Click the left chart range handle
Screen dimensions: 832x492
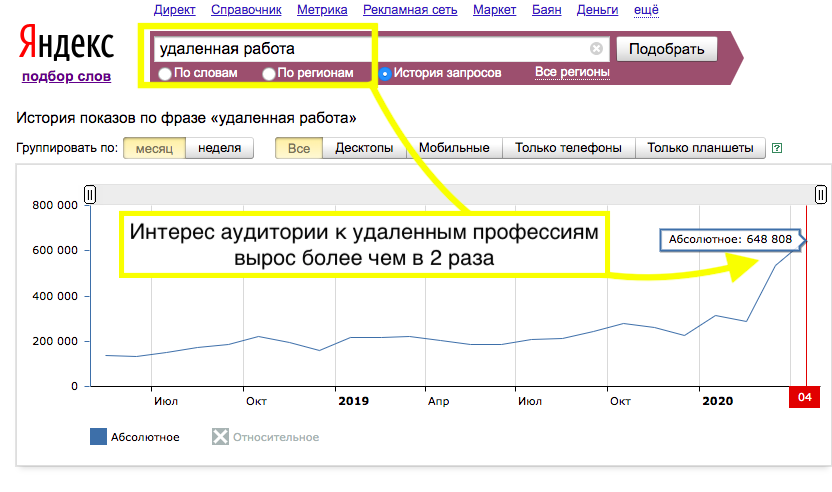click(90, 194)
